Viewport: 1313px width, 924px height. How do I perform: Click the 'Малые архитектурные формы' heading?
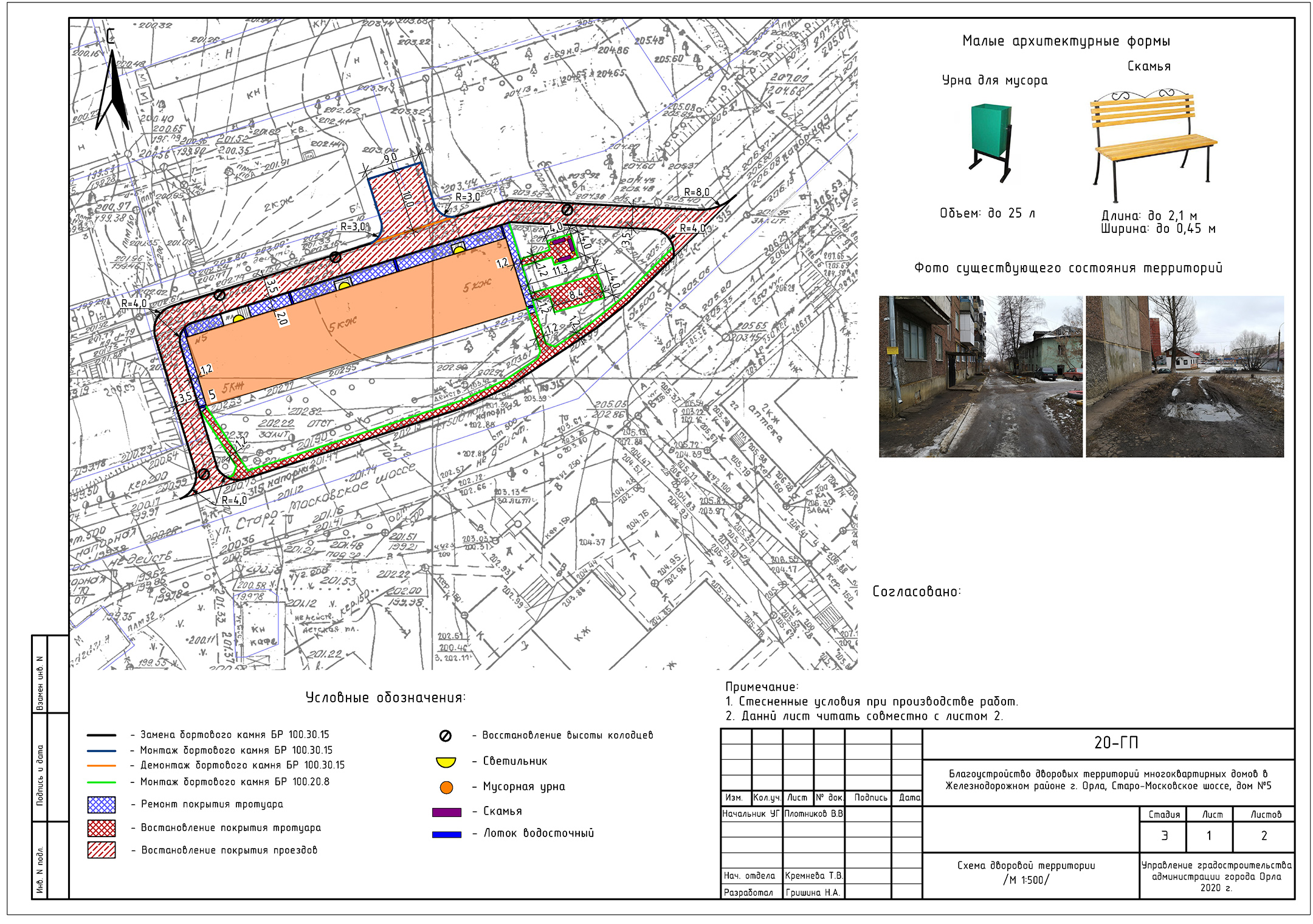coord(1066,41)
